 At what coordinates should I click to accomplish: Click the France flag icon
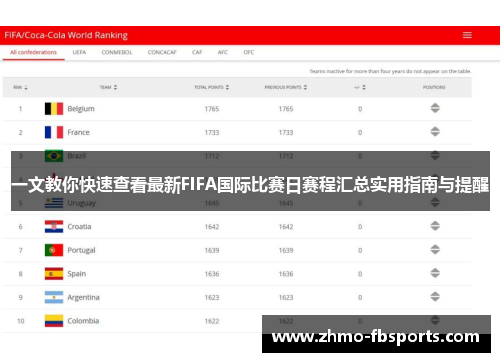(54, 132)
